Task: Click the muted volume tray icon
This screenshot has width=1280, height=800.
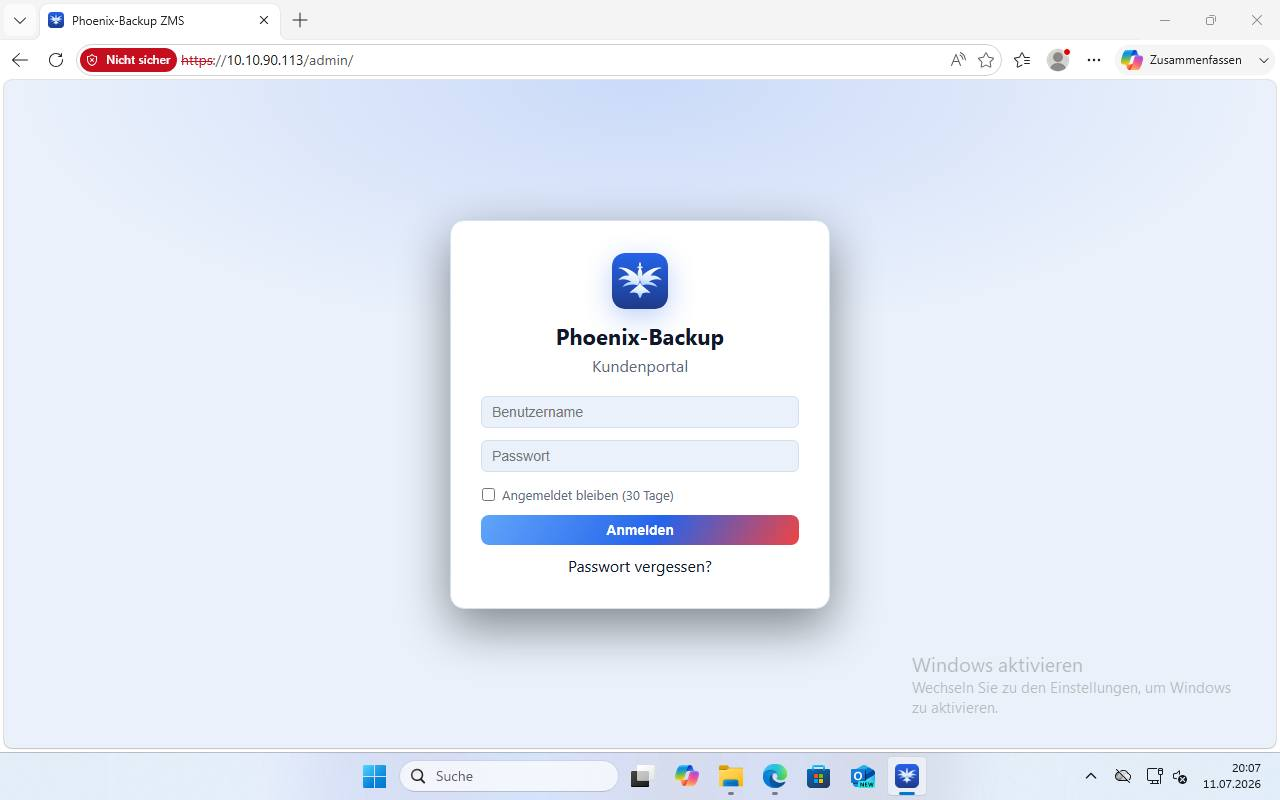Action: pos(1180,776)
